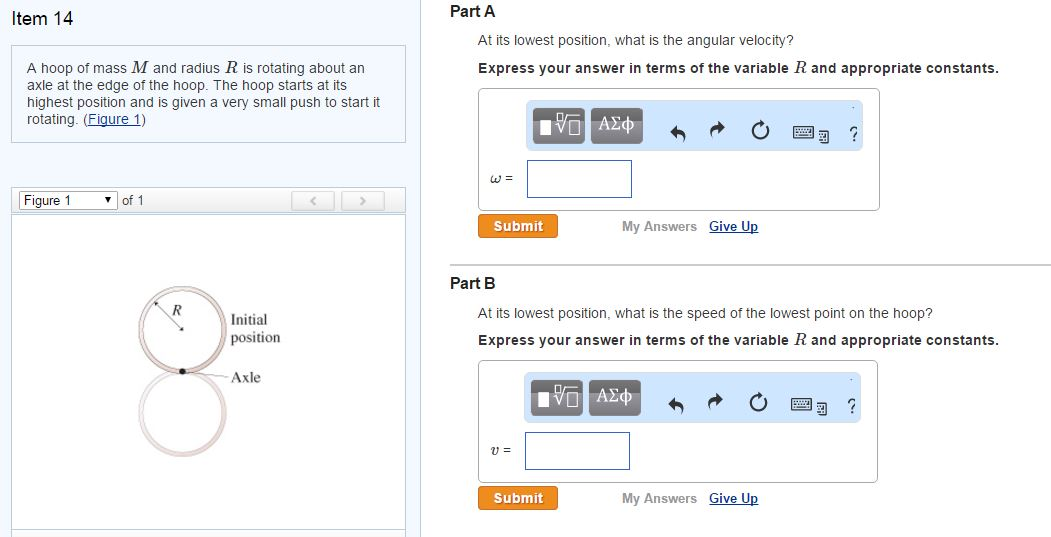Click help question mark in Part A
This screenshot has height=537, width=1051.
pos(851,134)
